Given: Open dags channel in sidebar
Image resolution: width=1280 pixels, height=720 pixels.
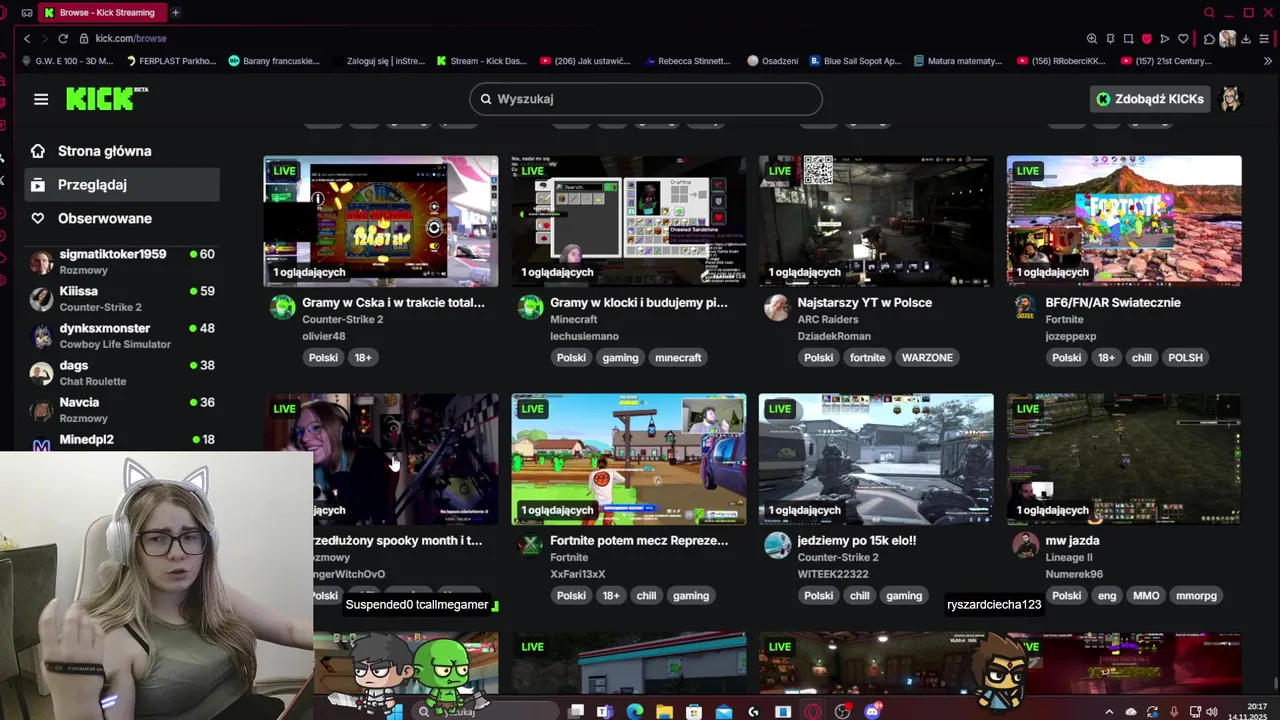Looking at the screenshot, I should point(122,372).
